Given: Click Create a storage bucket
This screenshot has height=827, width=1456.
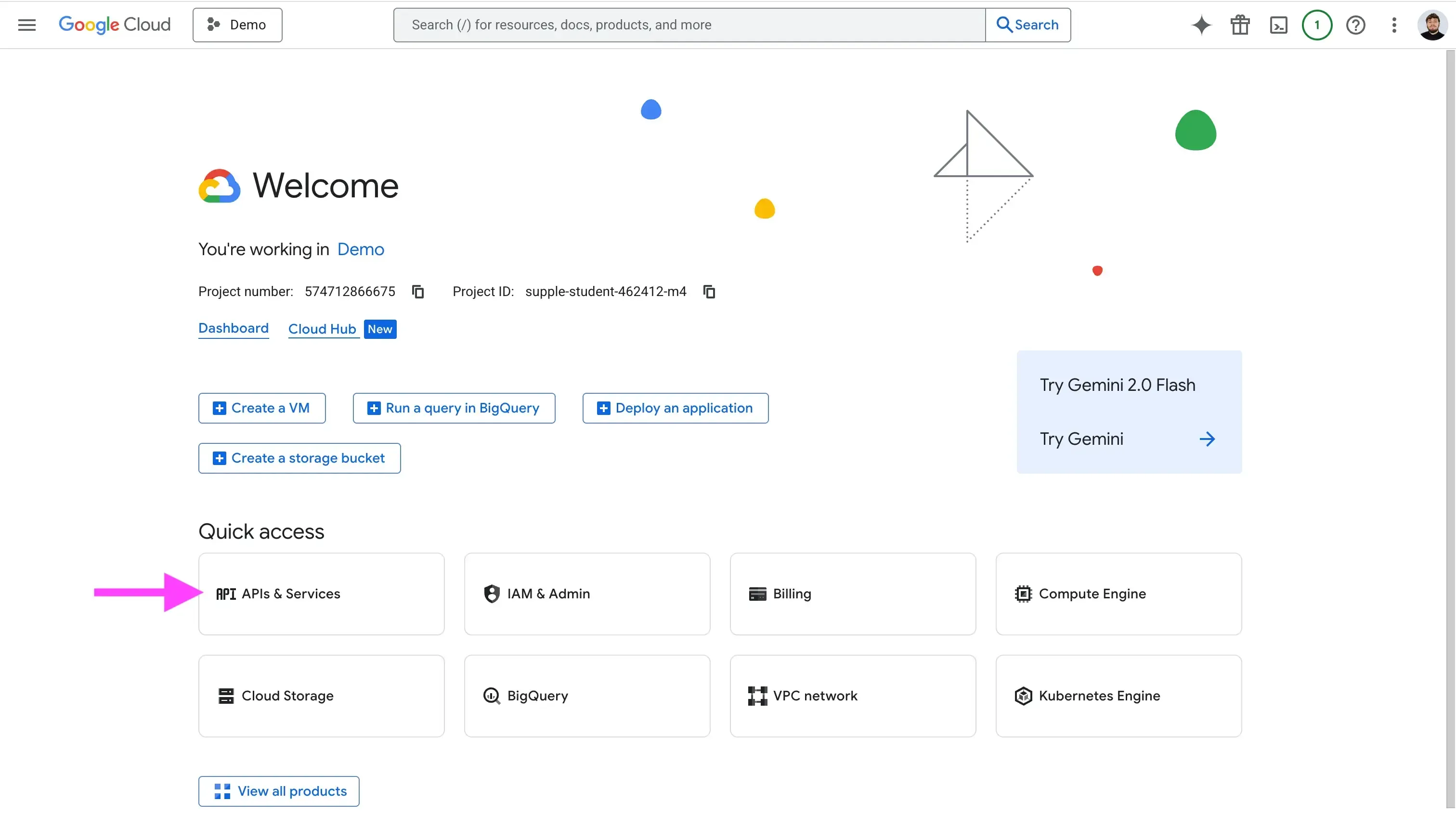Looking at the screenshot, I should click(299, 458).
